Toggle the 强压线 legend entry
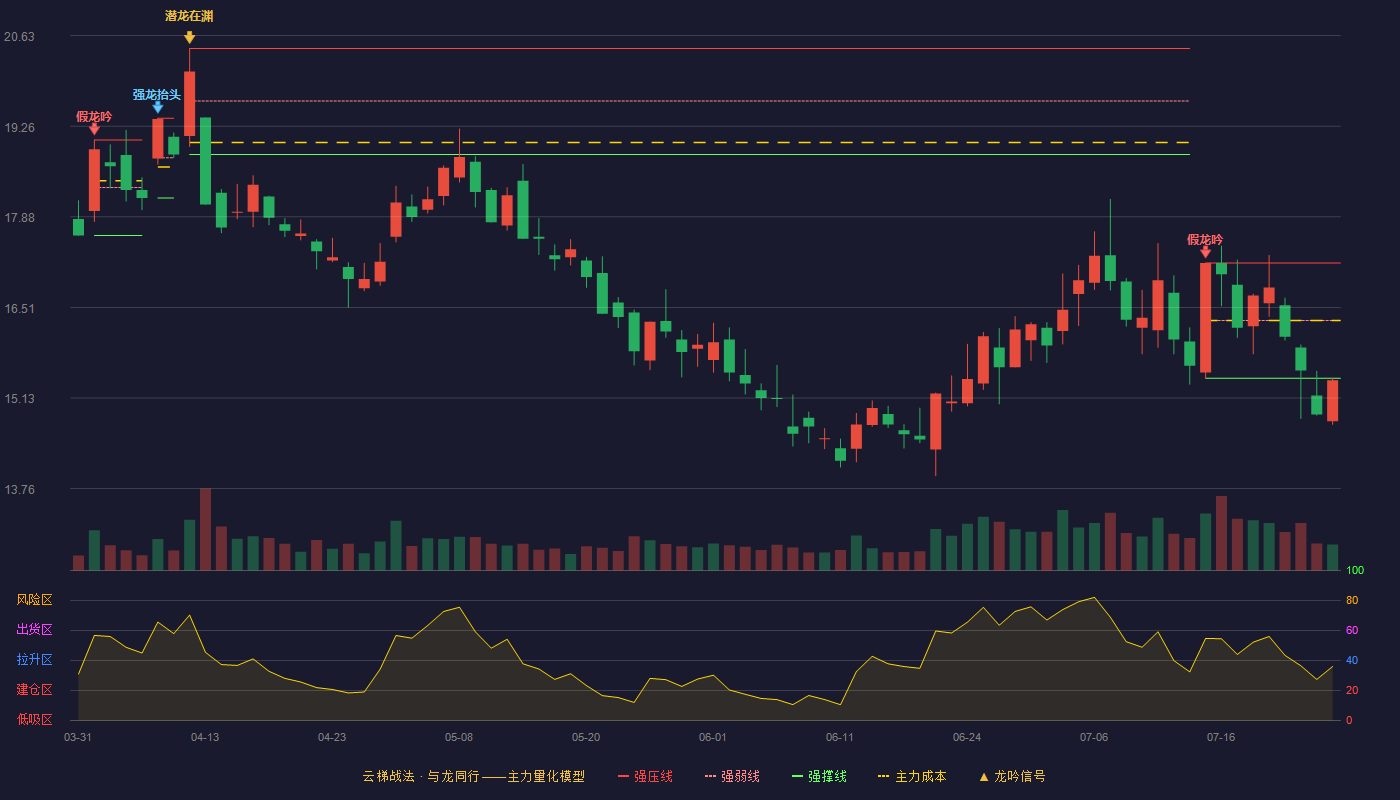The image size is (1400, 800). click(645, 776)
